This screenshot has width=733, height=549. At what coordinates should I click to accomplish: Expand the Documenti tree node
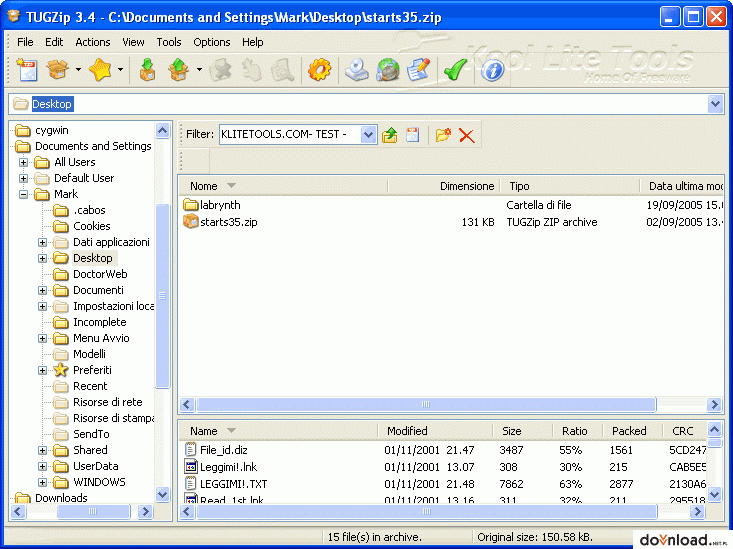tap(43, 290)
